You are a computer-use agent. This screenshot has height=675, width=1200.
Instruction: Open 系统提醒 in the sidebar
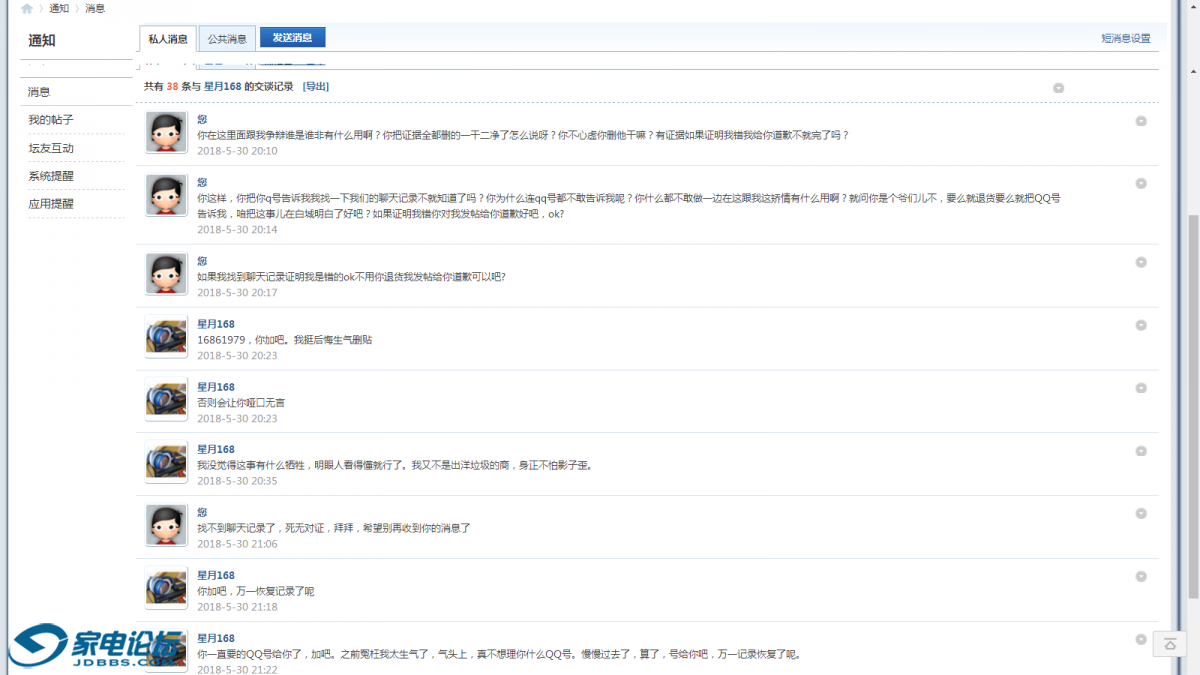point(51,176)
